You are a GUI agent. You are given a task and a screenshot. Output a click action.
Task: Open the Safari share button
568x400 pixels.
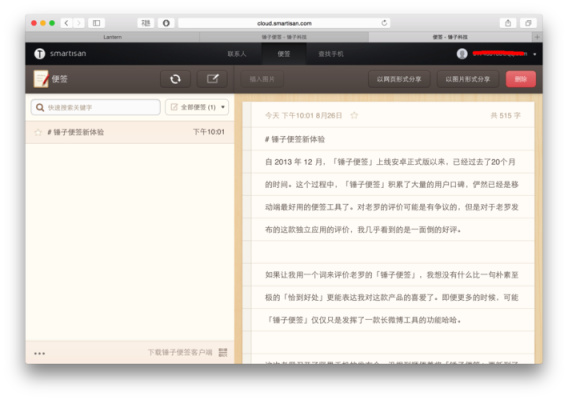508,23
